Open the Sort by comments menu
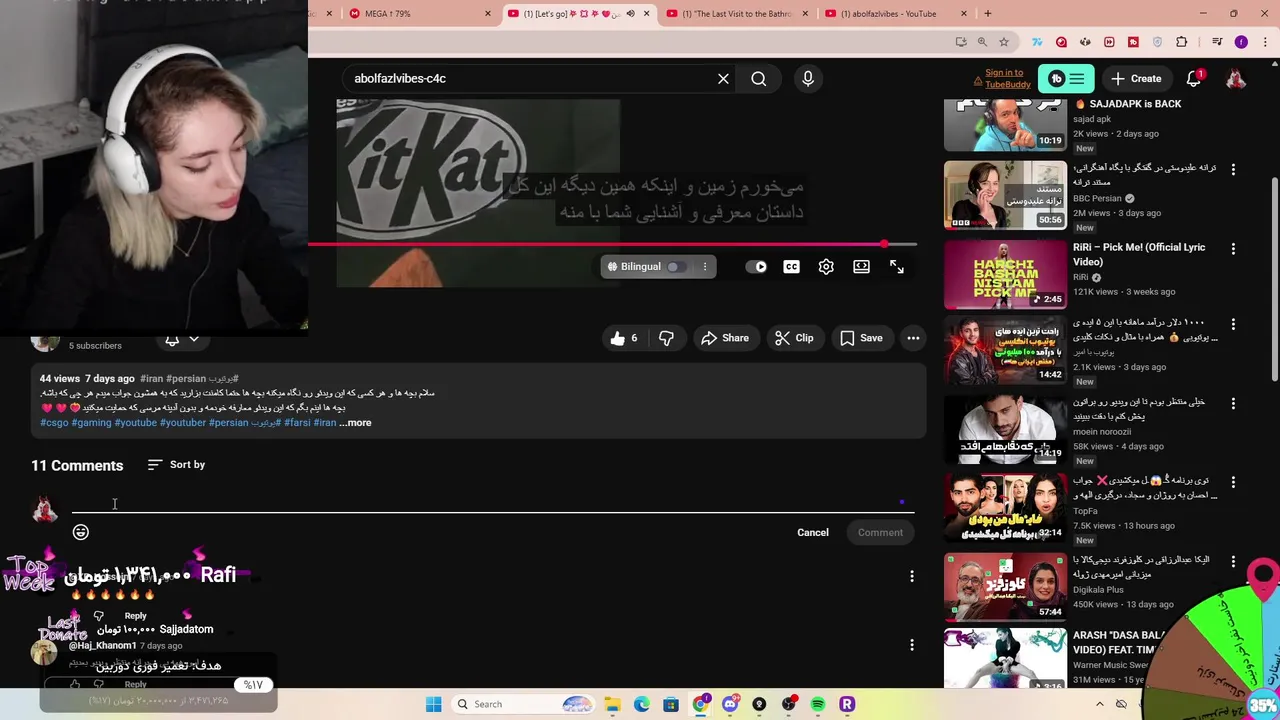 [x=176, y=465]
